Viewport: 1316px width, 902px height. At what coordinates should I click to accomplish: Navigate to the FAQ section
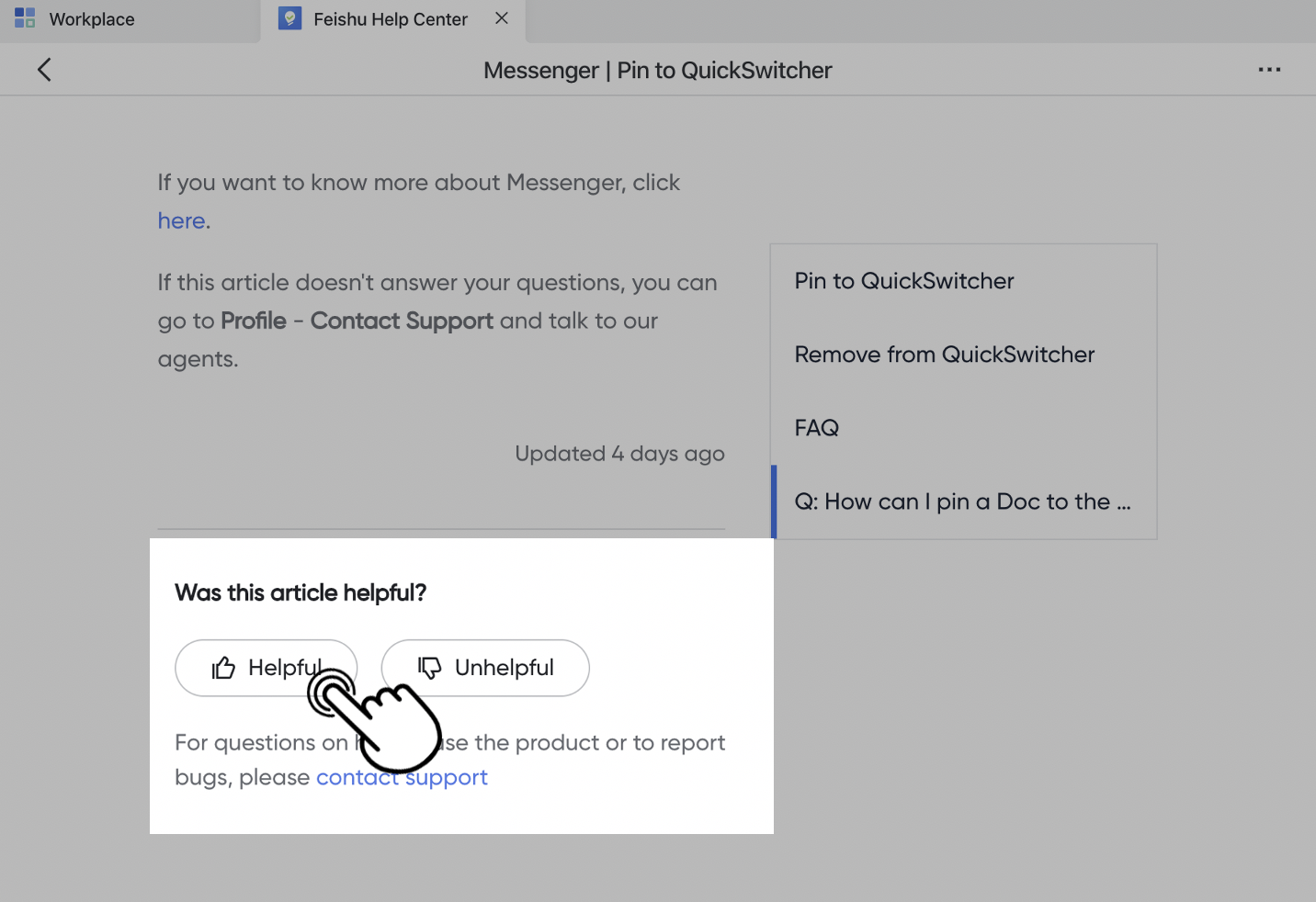coord(816,428)
